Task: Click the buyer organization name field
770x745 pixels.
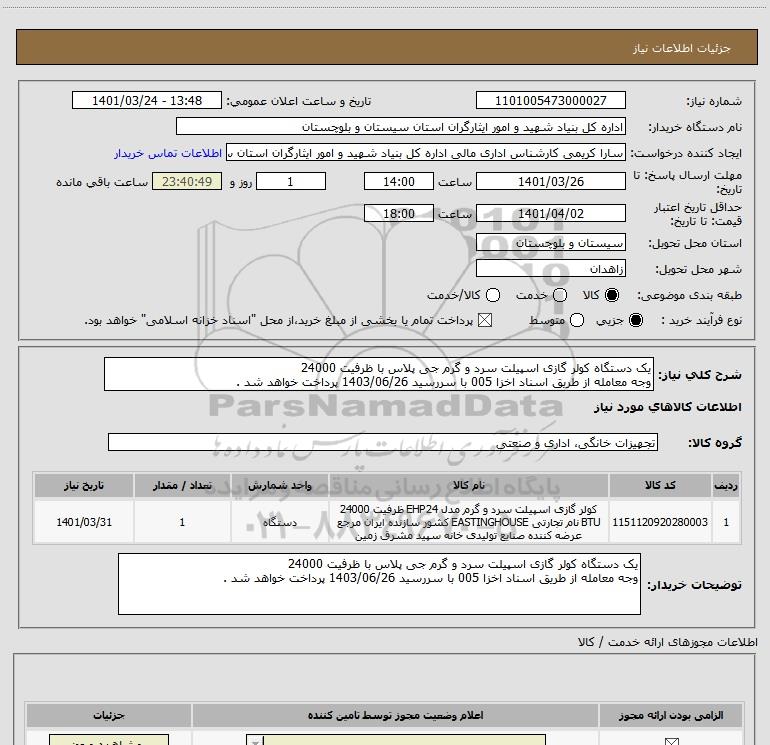Action: (401, 127)
